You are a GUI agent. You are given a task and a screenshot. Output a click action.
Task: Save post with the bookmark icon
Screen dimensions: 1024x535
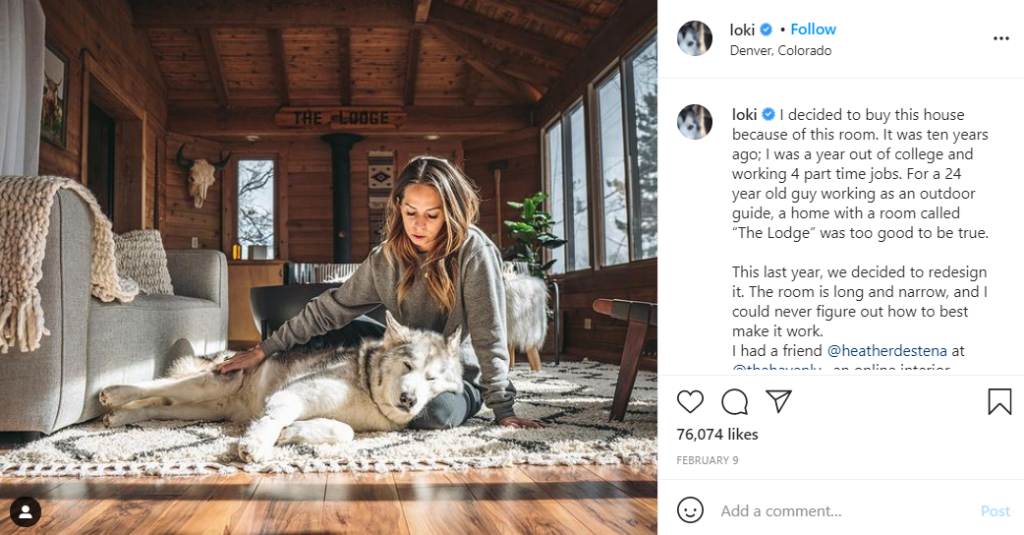[999, 402]
